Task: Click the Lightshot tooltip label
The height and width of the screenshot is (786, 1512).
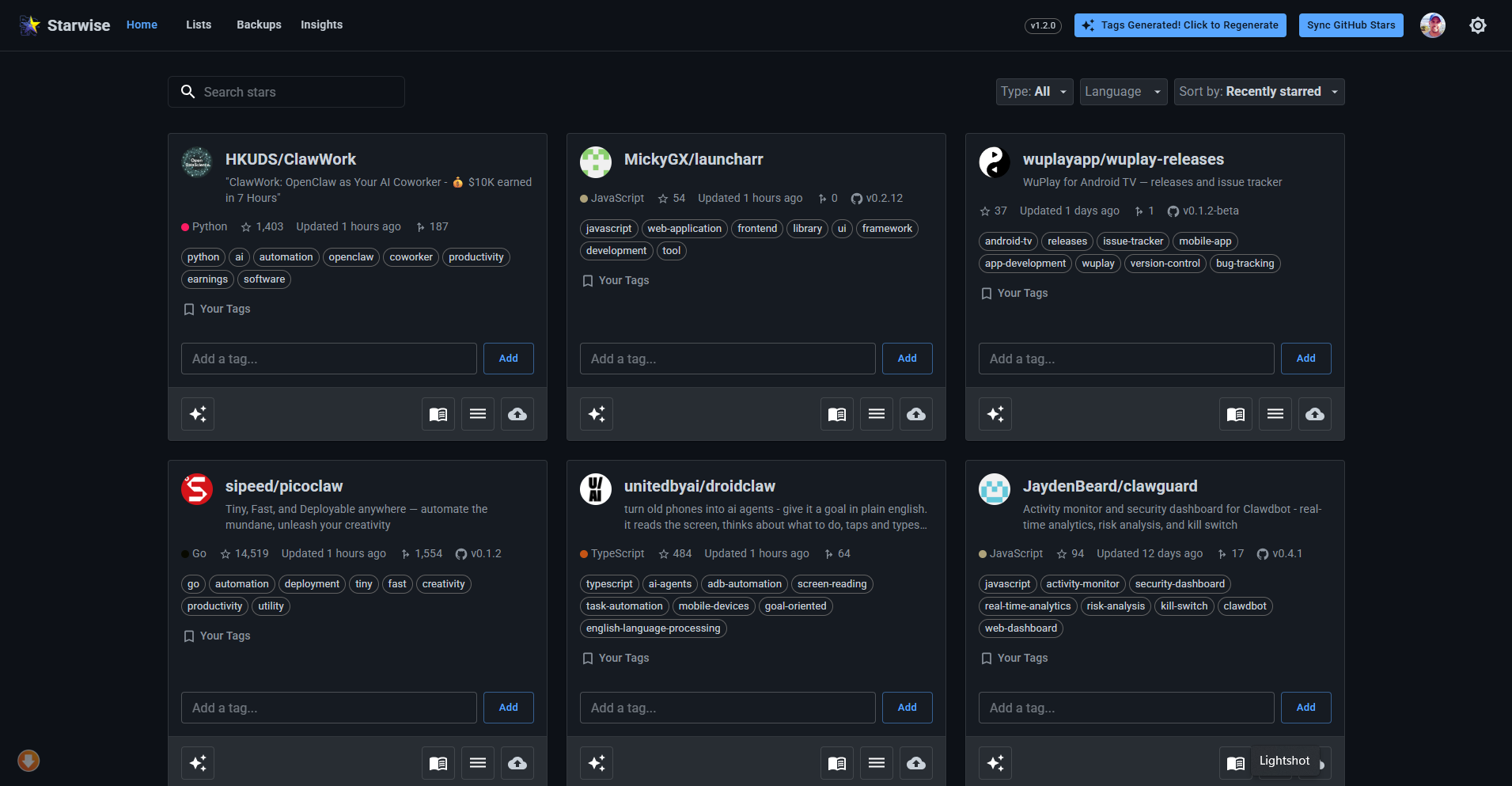Action: (1284, 761)
